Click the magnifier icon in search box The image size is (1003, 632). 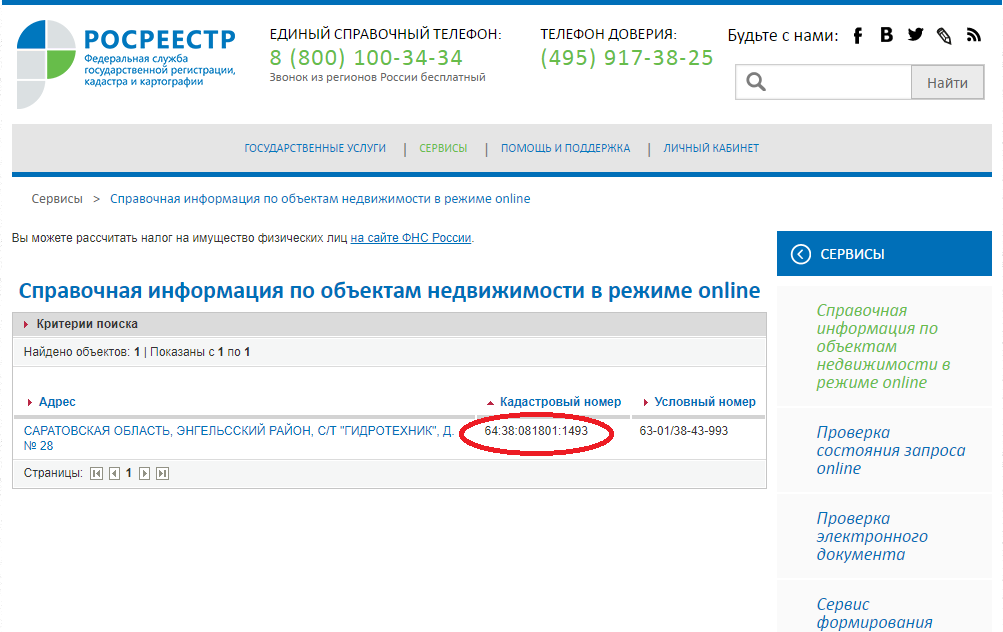(x=755, y=82)
